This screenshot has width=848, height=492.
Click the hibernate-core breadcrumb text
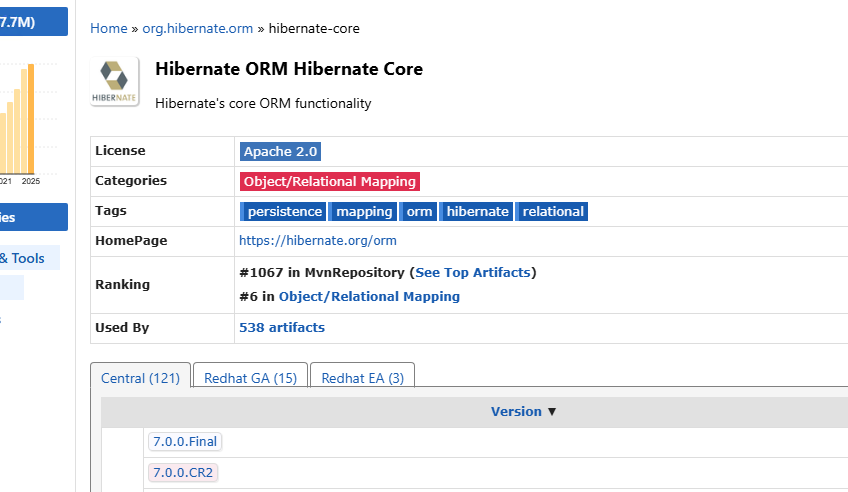pos(314,29)
